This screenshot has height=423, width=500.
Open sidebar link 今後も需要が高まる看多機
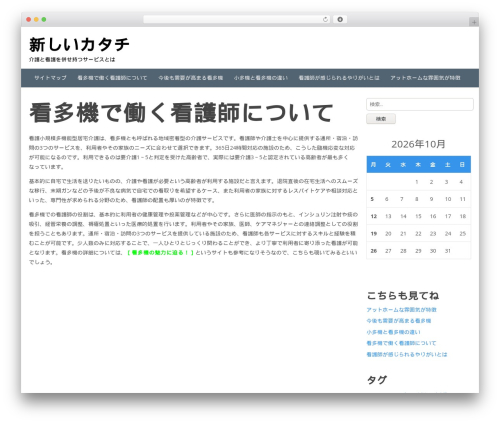(399, 321)
